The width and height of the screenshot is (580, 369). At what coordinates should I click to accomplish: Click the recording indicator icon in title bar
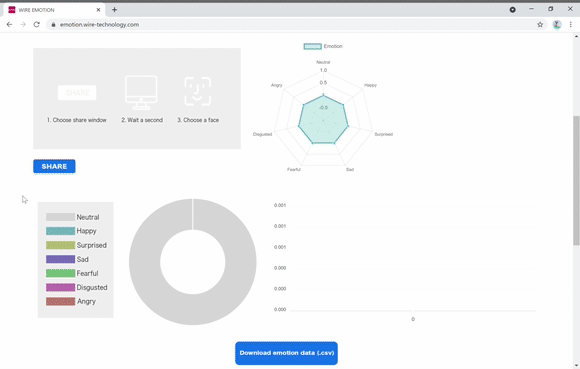coord(512,10)
